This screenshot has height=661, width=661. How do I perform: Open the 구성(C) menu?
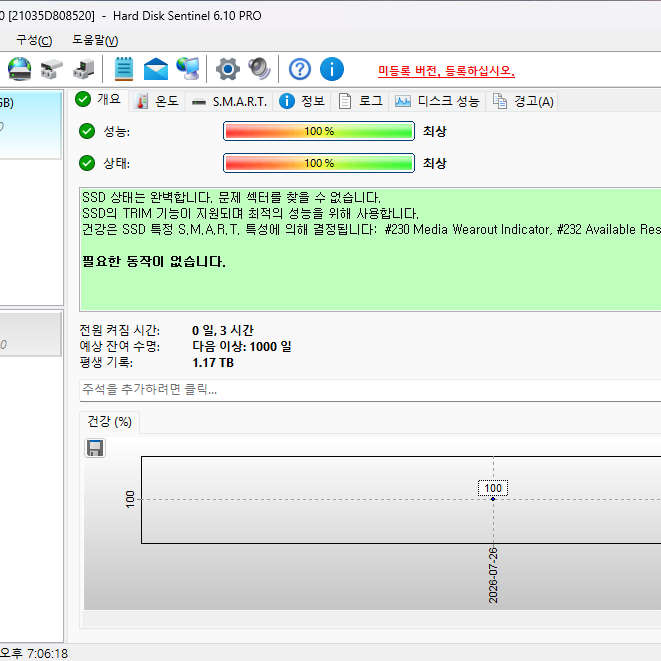point(34,40)
